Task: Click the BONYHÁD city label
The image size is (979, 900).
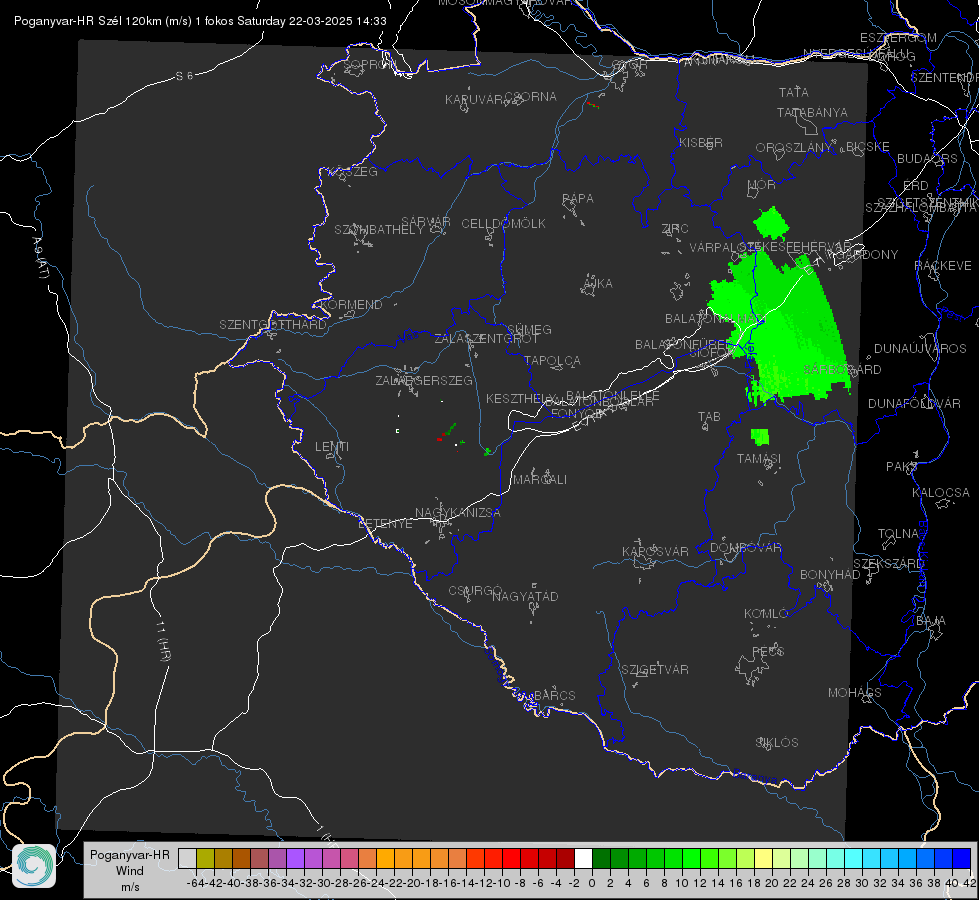Action: tap(830, 575)
